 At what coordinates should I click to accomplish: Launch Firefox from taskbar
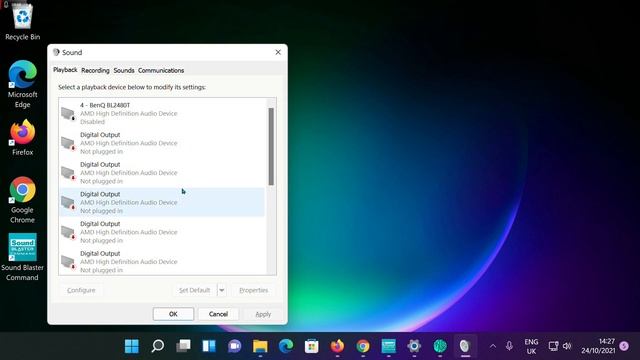click(x=337, y=346)
